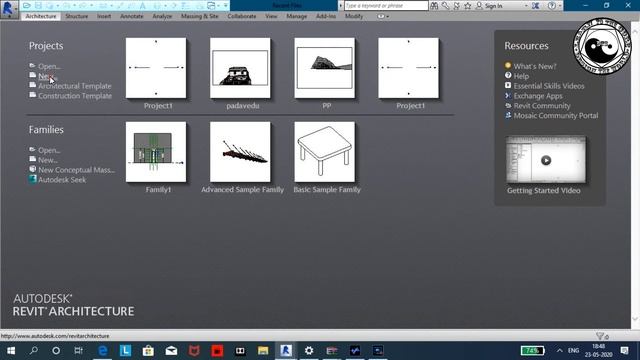
Task: Show hidden system tray icons chevron
Action: (560, 351)
